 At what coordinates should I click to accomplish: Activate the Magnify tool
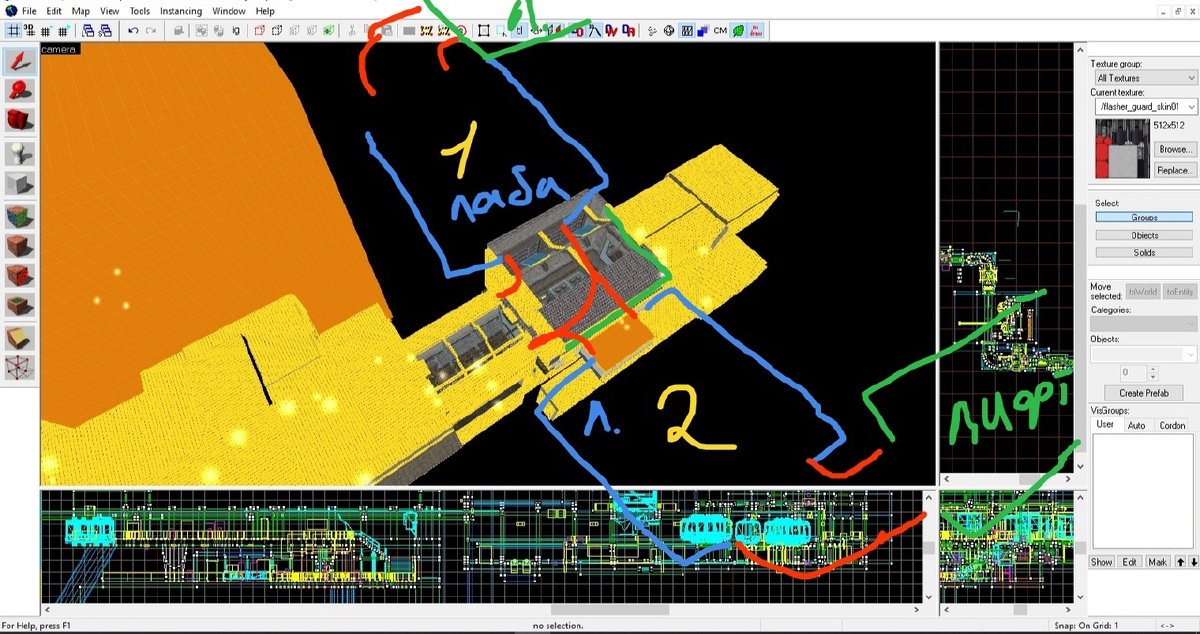click(19, 92)
